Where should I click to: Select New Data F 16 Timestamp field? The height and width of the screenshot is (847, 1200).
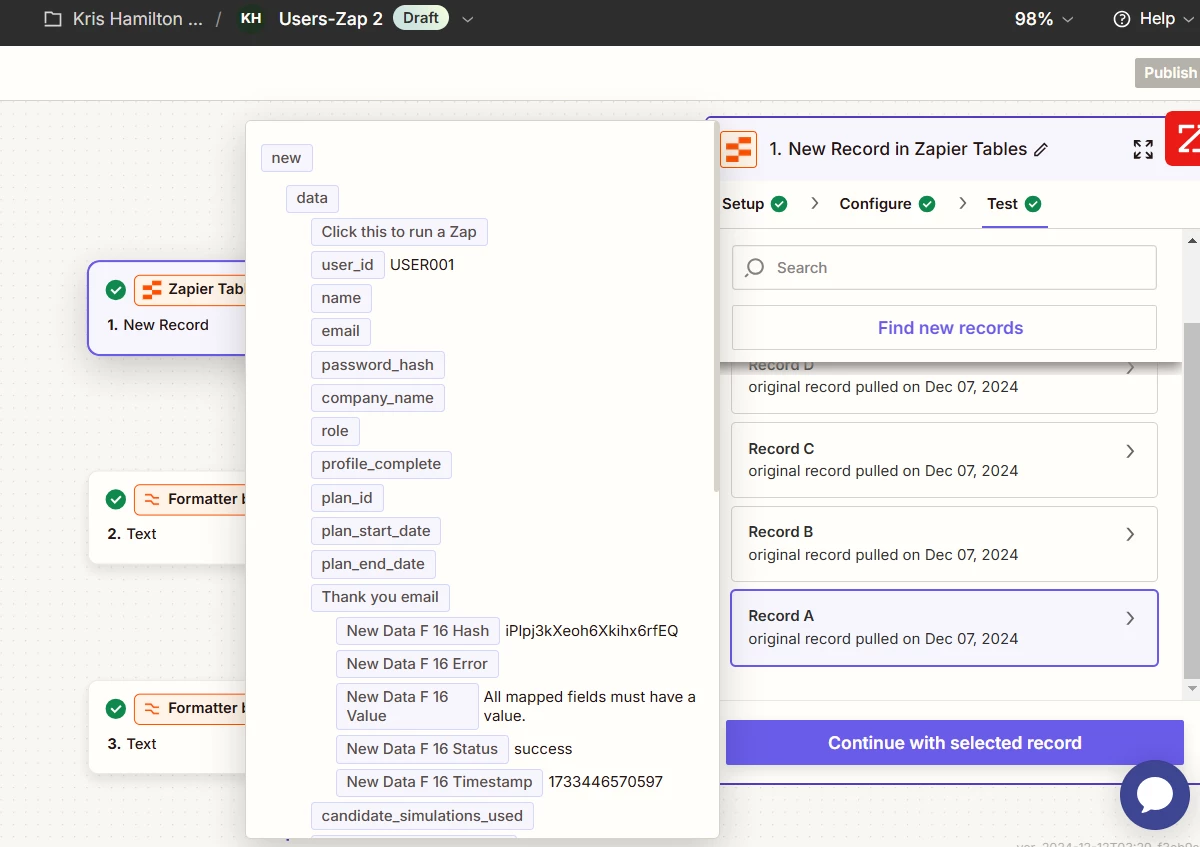point(439,782)
